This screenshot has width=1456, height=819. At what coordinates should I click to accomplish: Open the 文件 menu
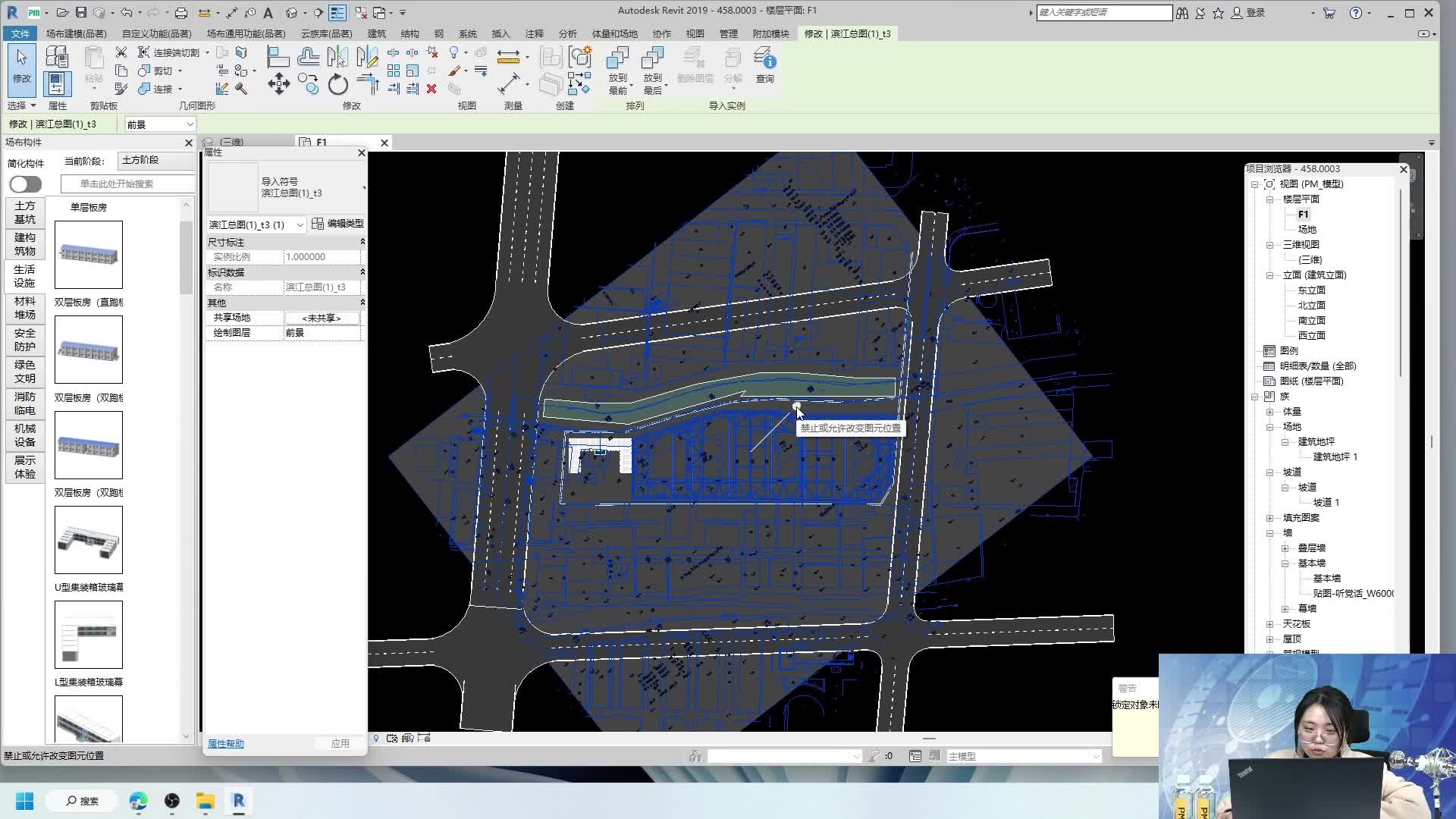(x=20, y=33)
